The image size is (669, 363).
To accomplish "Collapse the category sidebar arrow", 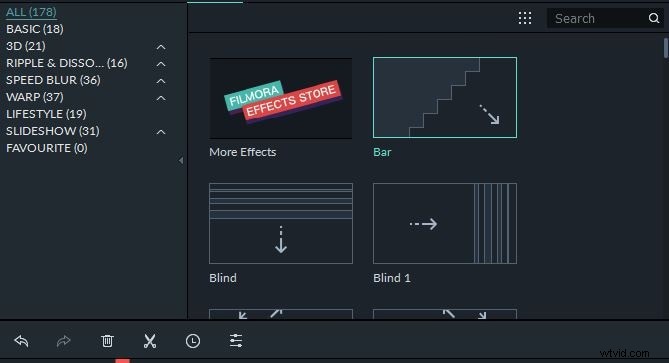I will 181,160.
